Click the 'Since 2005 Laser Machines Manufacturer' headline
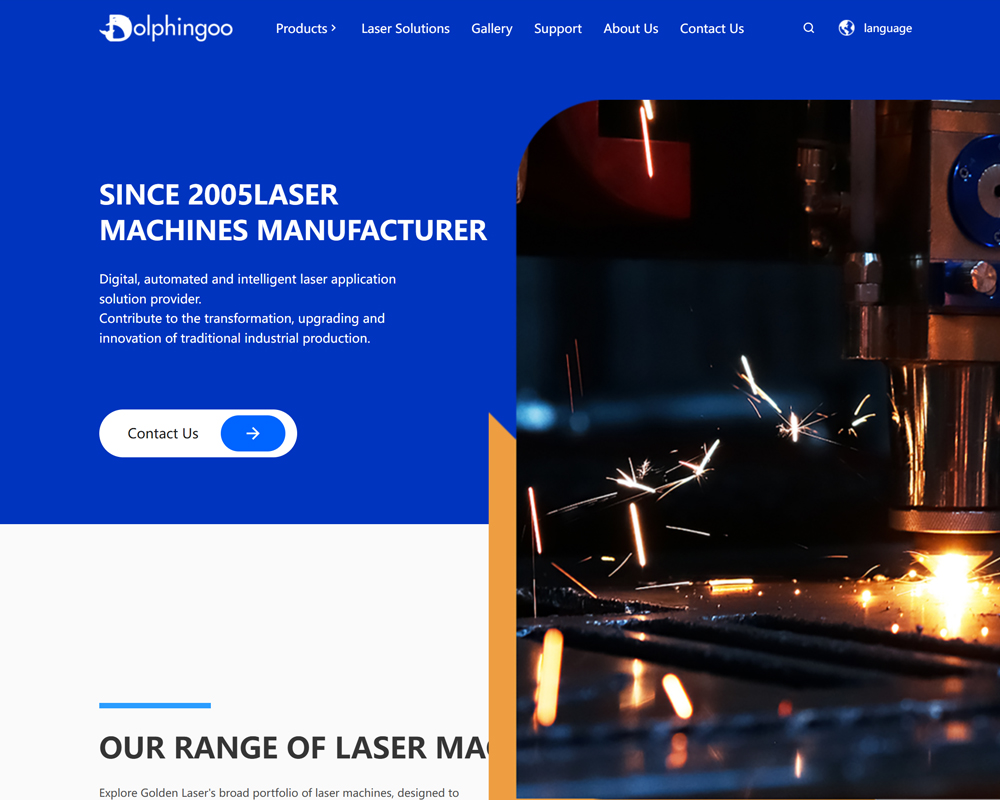This screenshot has width=1000, height=800. pos(292,212)
